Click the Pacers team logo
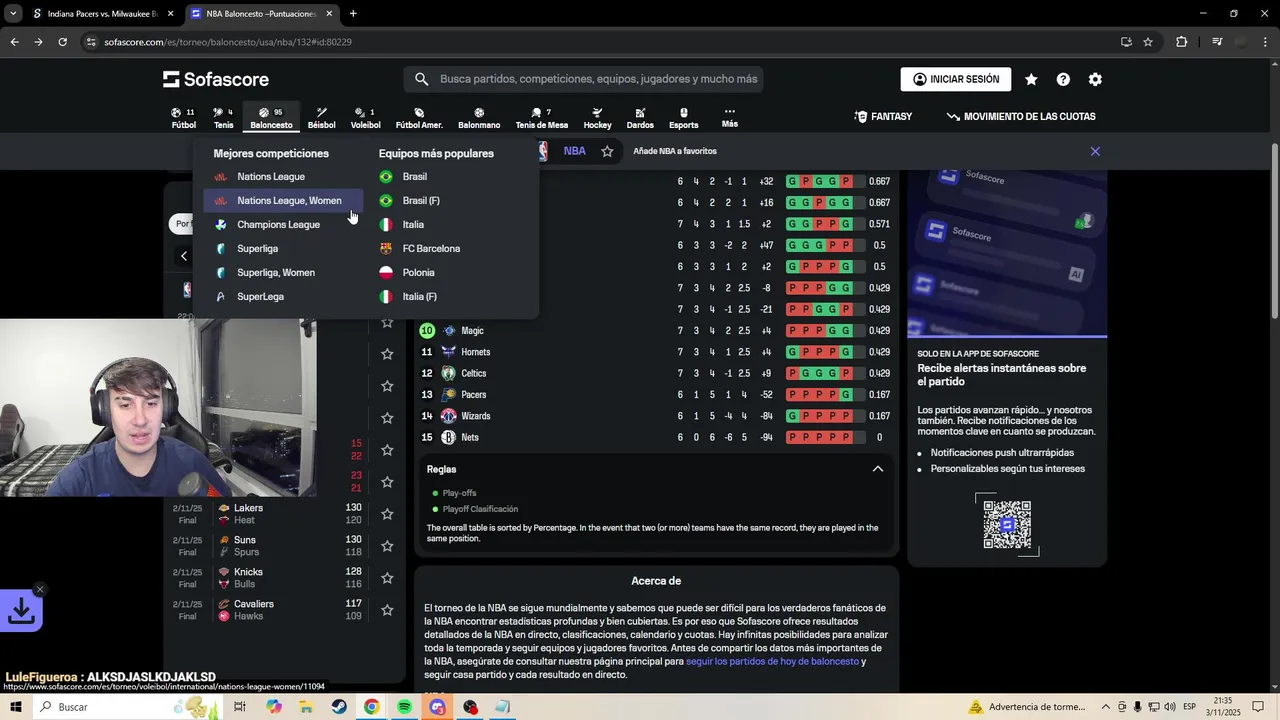This screenshot has height=720, width=1280. [x=449, y=395]
